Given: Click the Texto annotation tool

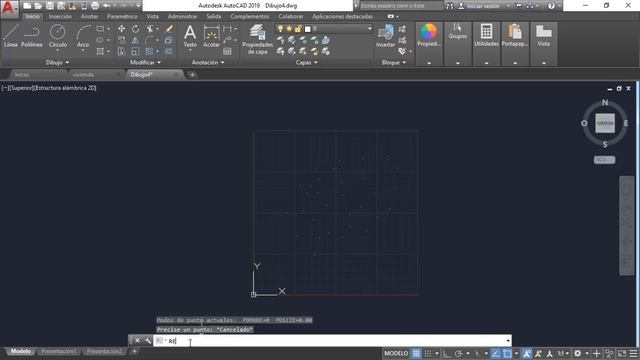Looking at the screenshot, I should (x=190, y=36).
